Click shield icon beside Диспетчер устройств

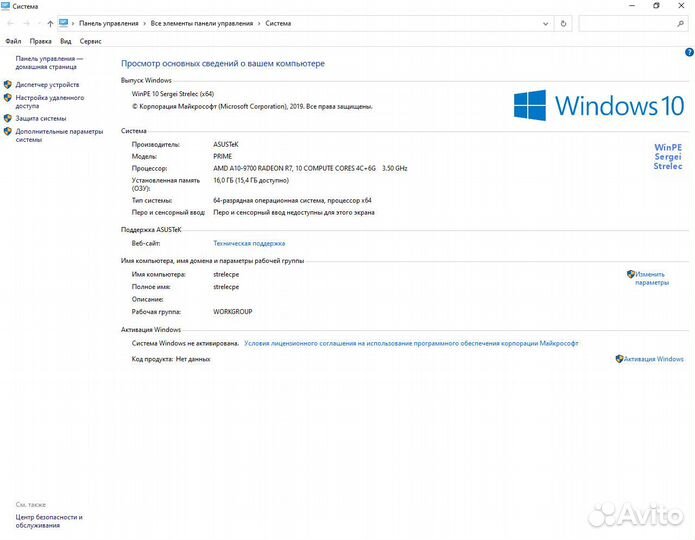[8, 84]
